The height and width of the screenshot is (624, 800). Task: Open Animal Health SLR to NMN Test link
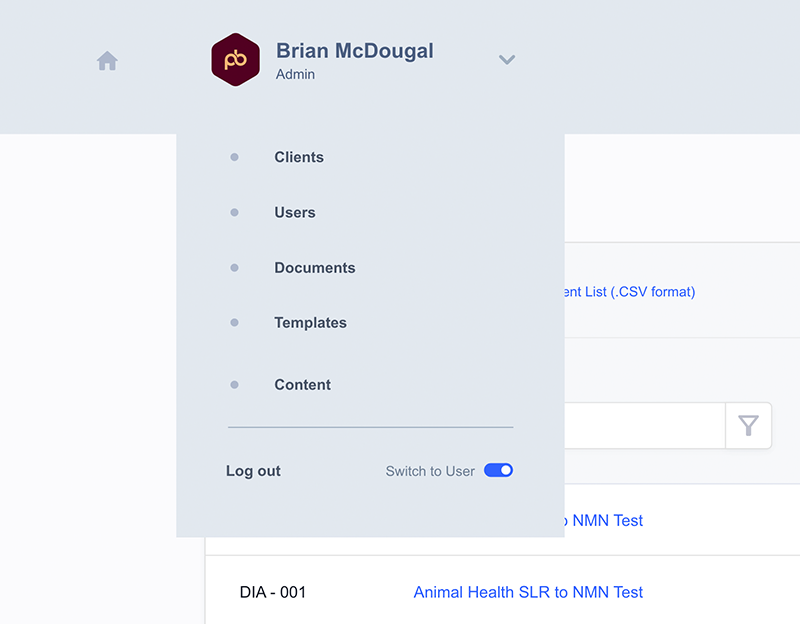tap(528, 592)
